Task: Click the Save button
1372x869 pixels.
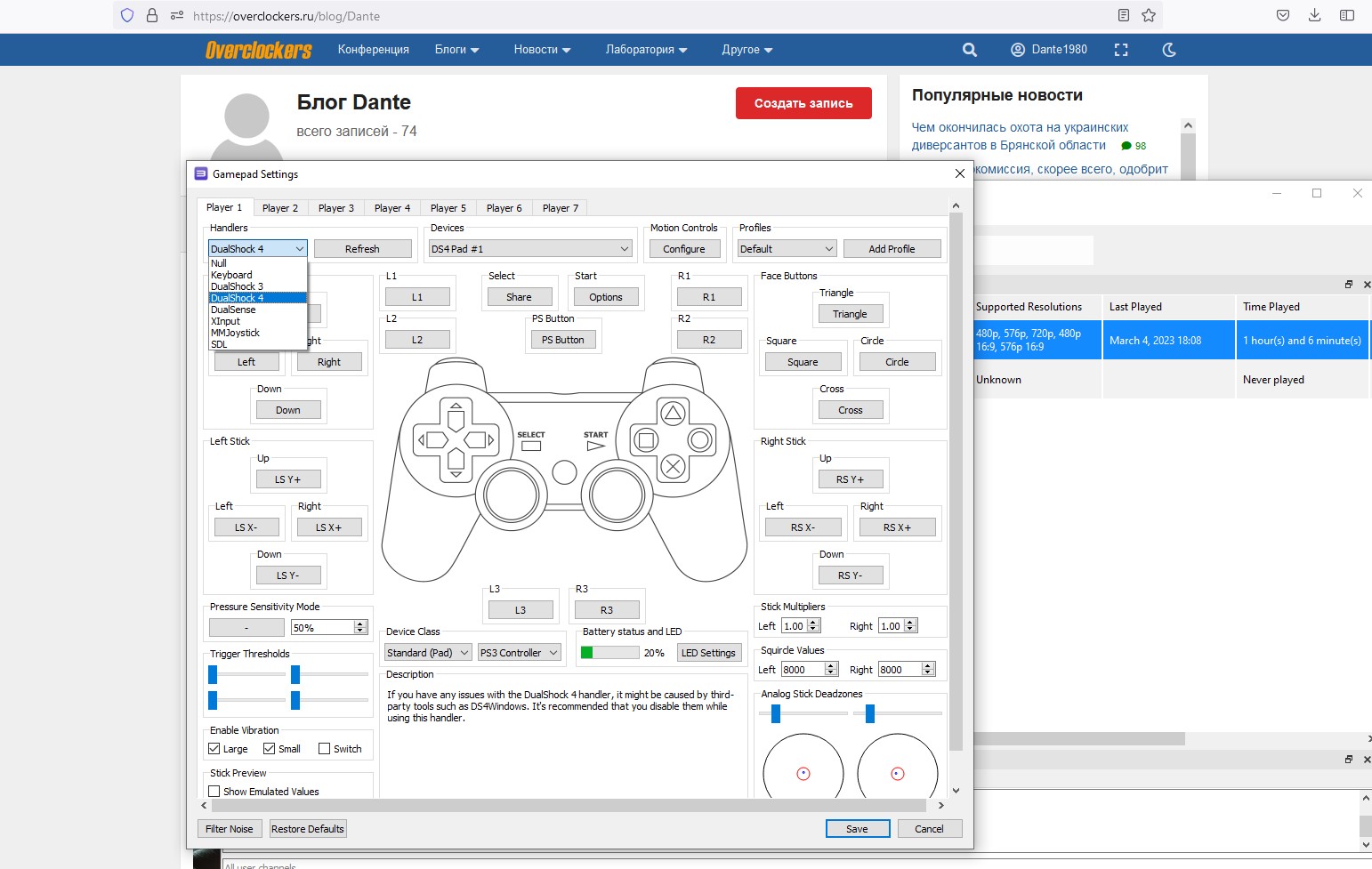Action: [858, 829]
